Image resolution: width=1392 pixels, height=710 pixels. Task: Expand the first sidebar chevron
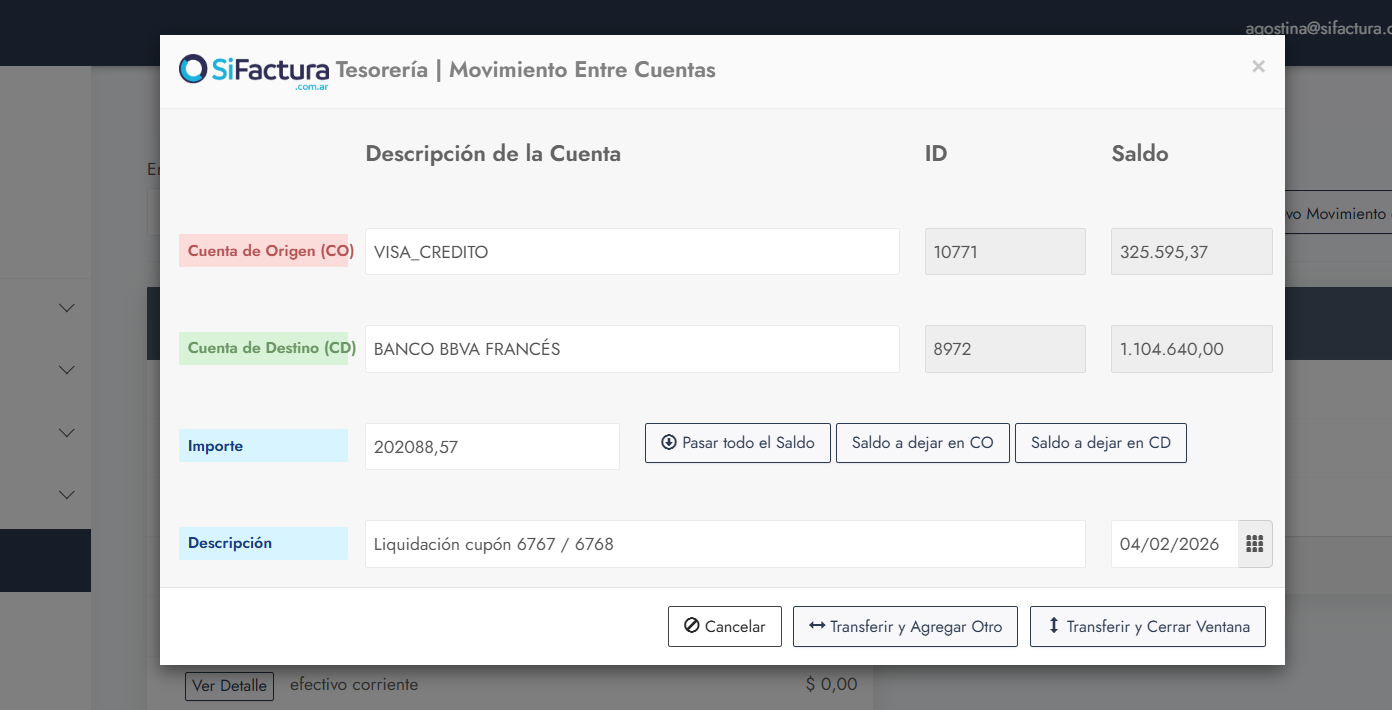tap(67, 308)
